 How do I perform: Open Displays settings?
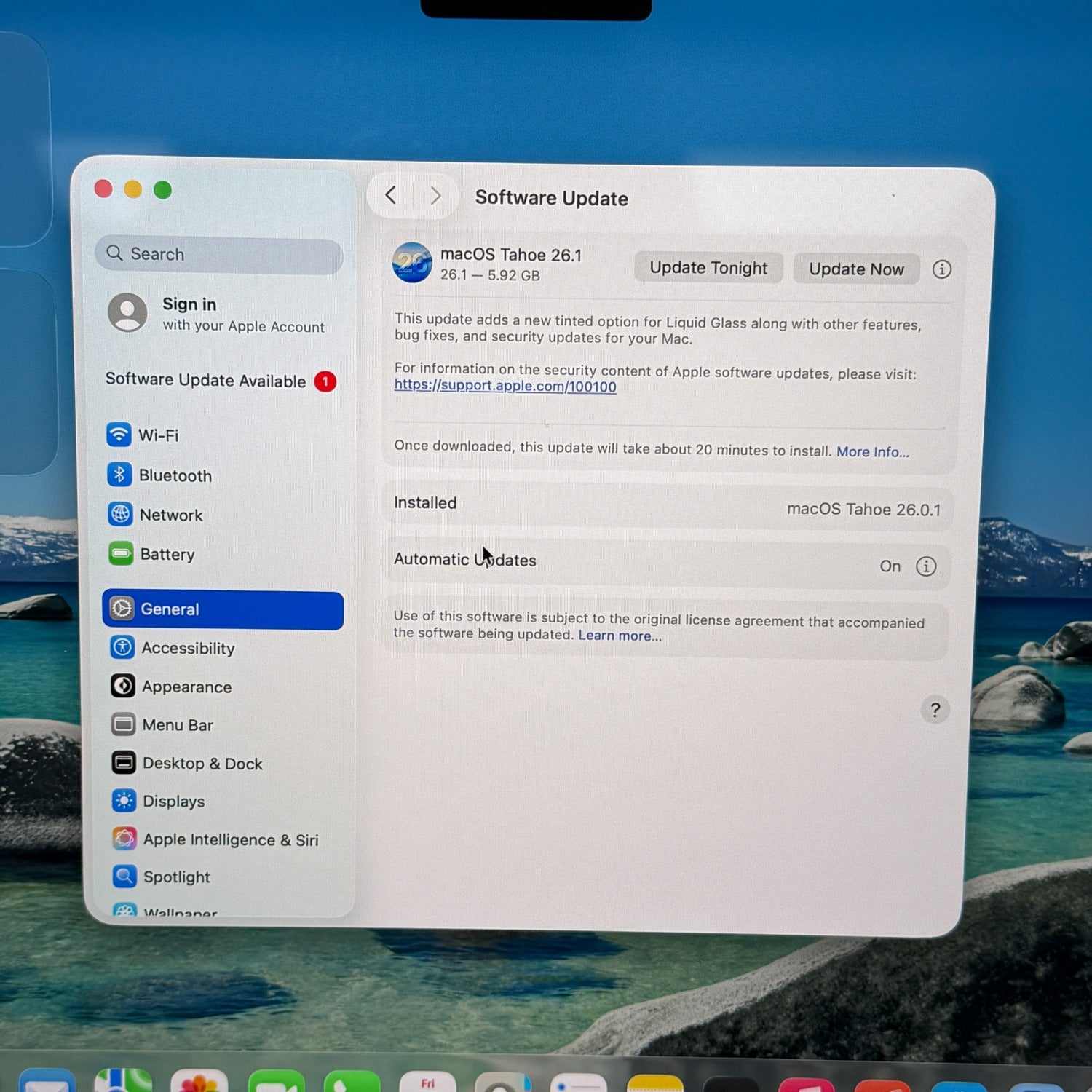click(173, 802)
